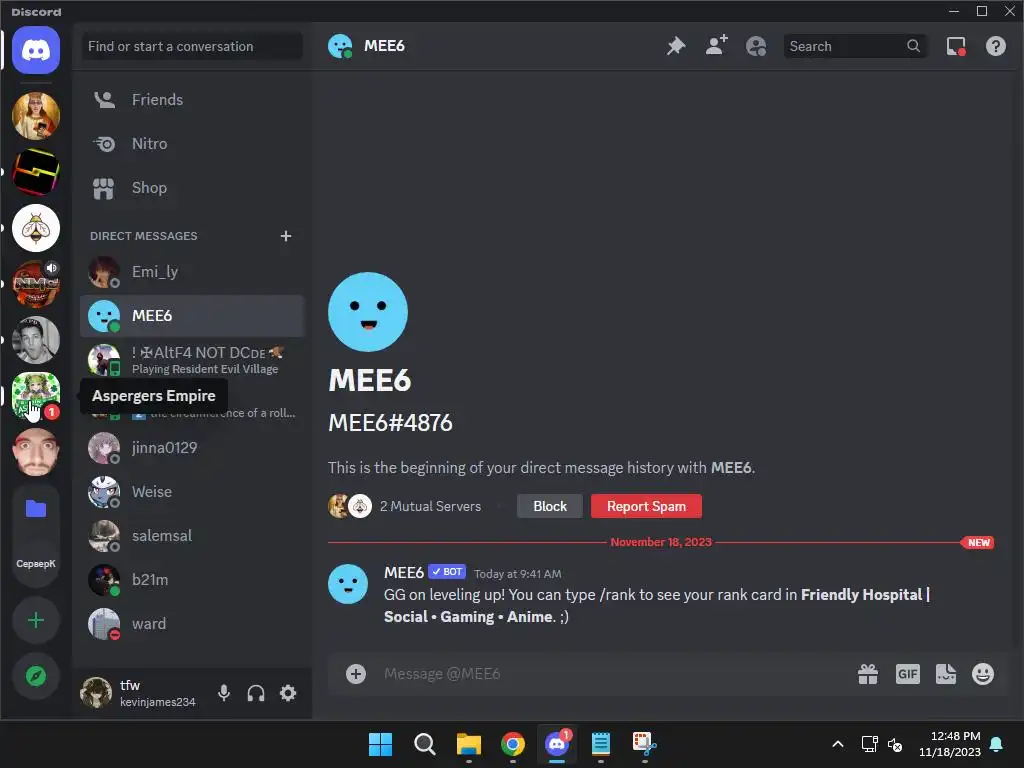Image resolution: width=1024 pixels, height=768 pixels.
Task: Open the Nitro page
Action: coord(192,144)
